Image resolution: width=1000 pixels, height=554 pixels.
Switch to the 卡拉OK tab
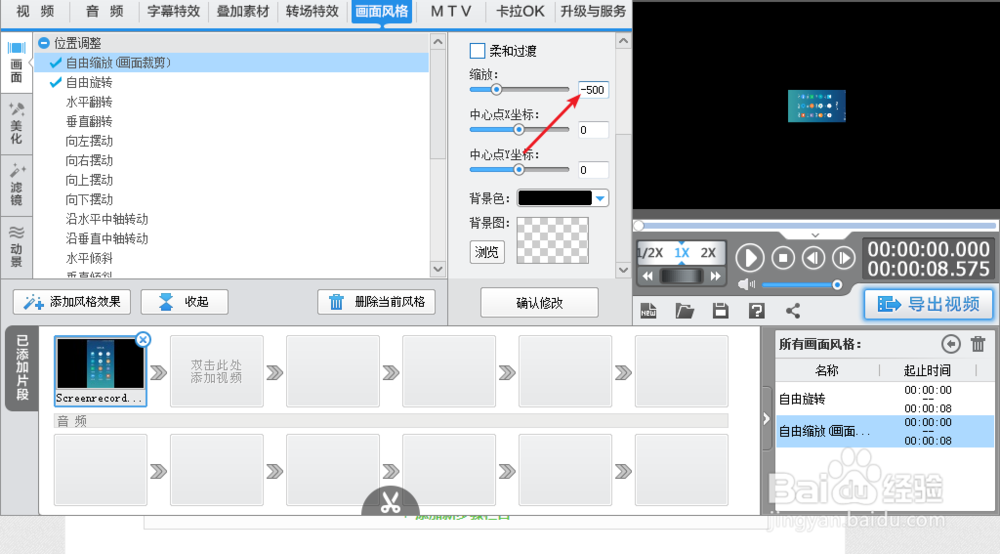coord(520,11)
